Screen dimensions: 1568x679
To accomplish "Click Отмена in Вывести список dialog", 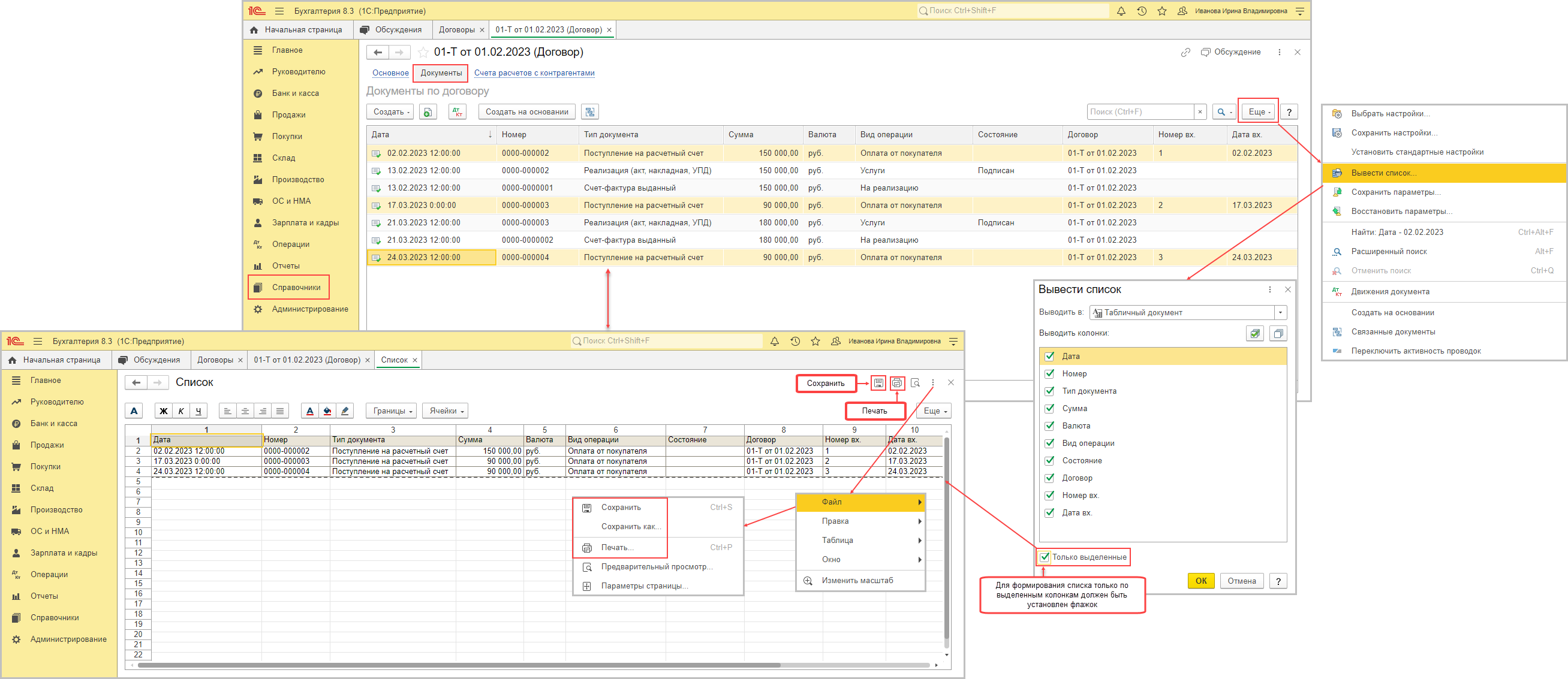I will 1241,581.
